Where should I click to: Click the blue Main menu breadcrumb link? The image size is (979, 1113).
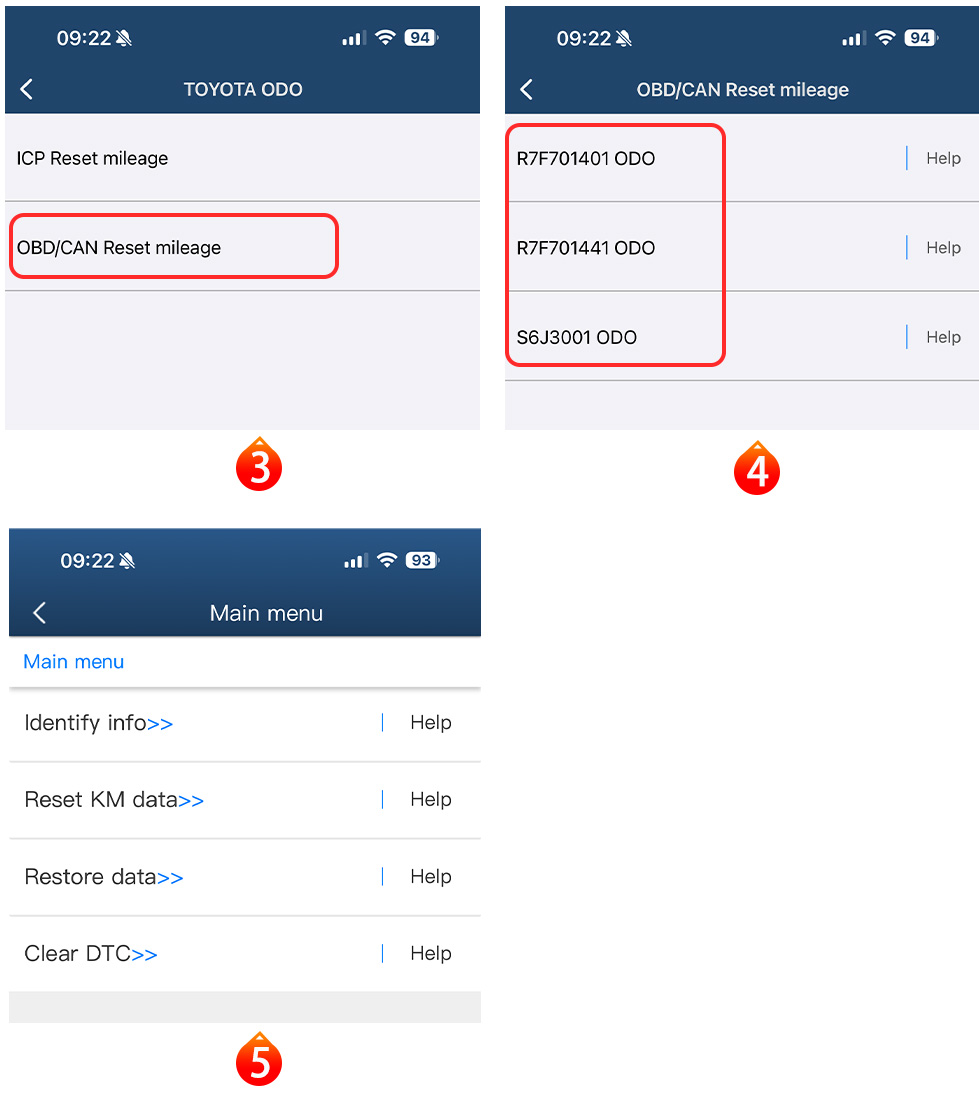(74, 662)
